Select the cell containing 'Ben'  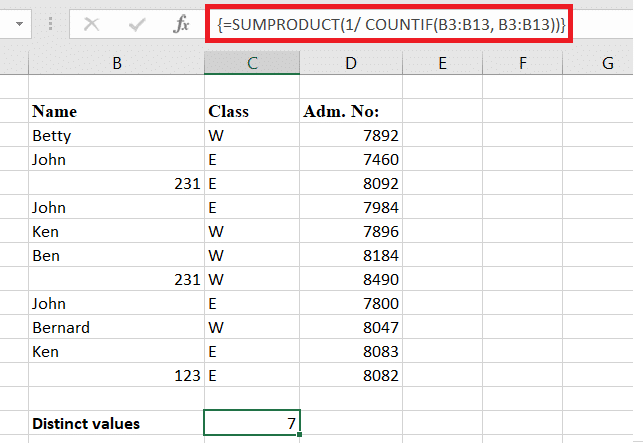[117, 256]
